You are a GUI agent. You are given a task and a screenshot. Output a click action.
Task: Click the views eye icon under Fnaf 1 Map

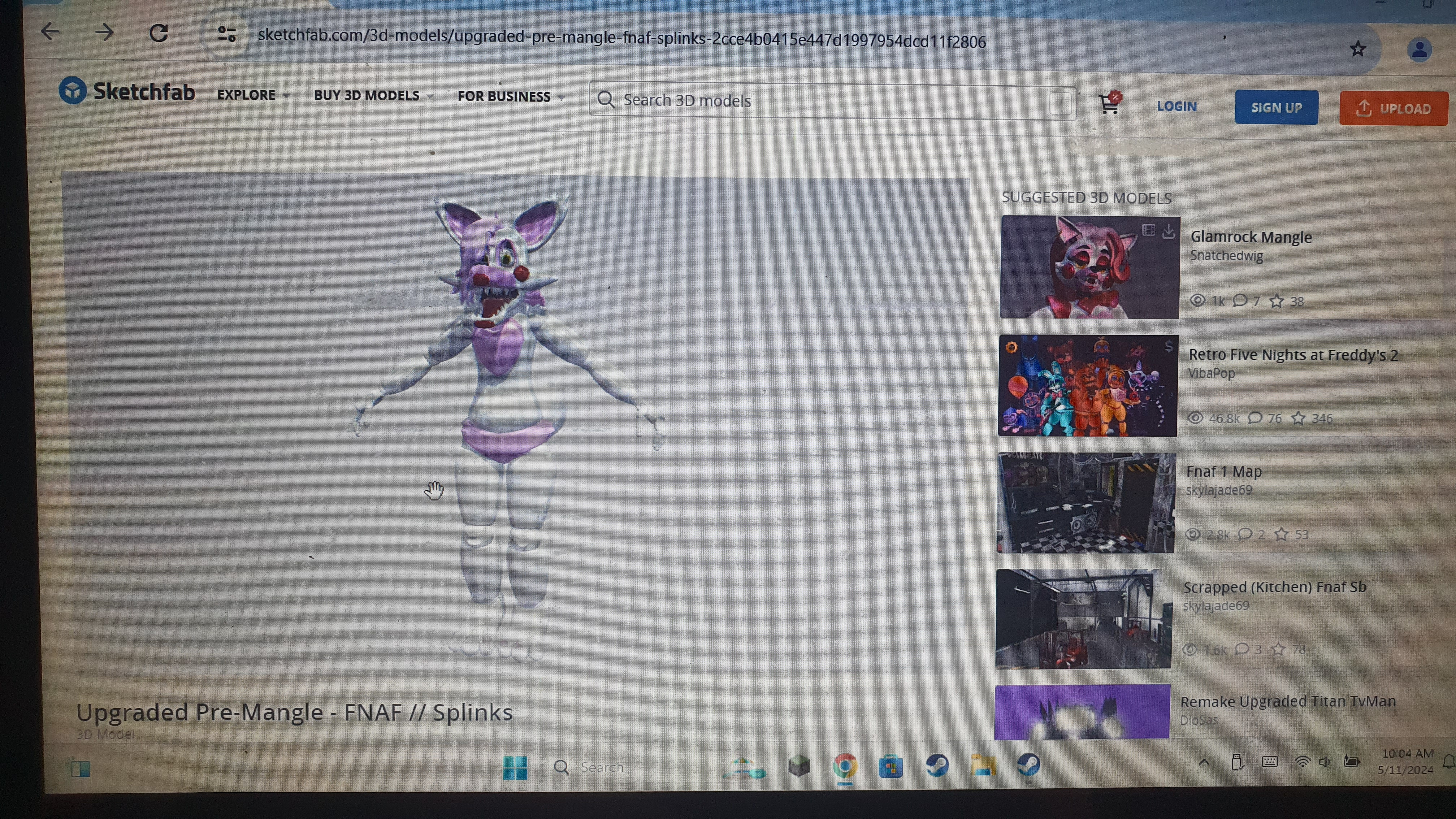pyautogui.click(x=1193, y=534)
